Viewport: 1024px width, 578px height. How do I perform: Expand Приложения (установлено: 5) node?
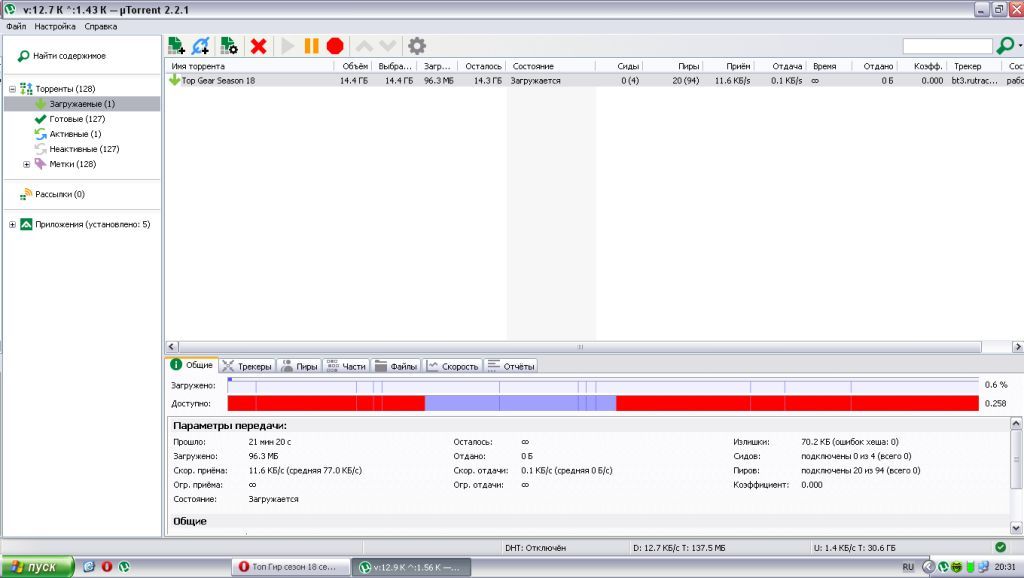(x=12, y=224)
